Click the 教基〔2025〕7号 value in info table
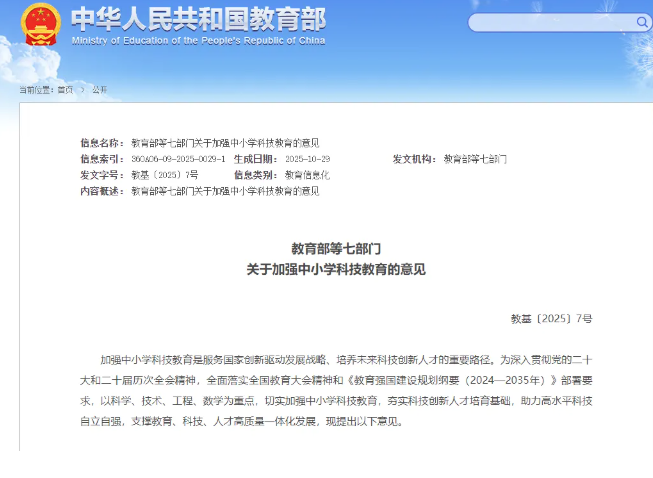Viewport: 653px width, 478px height. point(165,174)
